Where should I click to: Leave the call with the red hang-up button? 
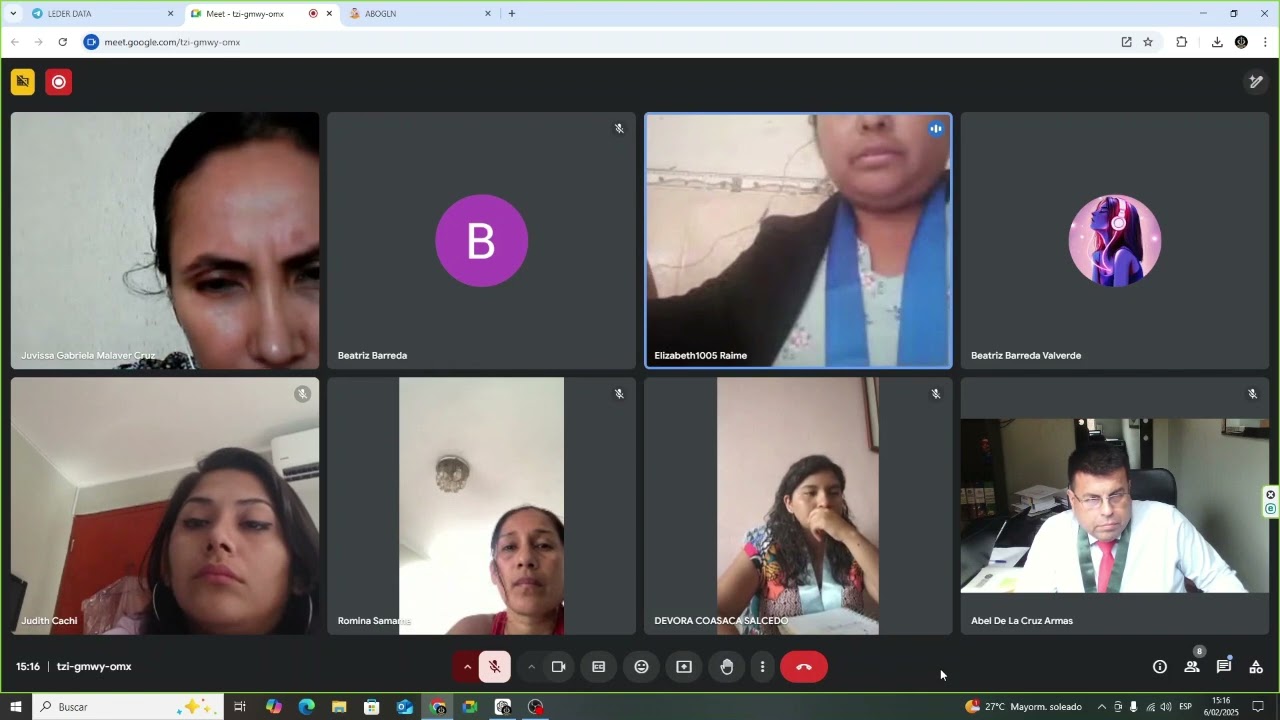pos(804,667)
